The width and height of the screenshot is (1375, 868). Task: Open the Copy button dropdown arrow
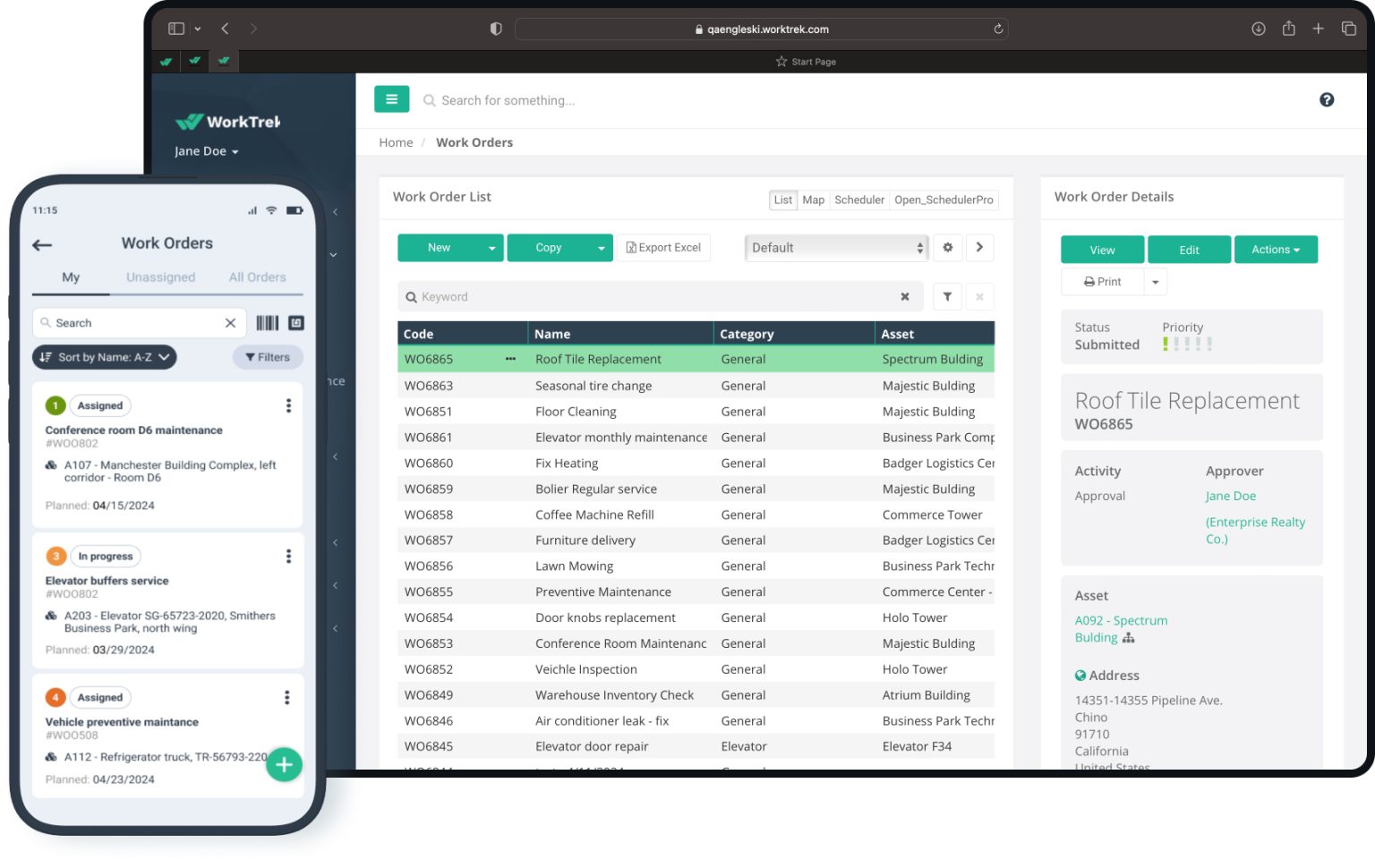[601, 247]
